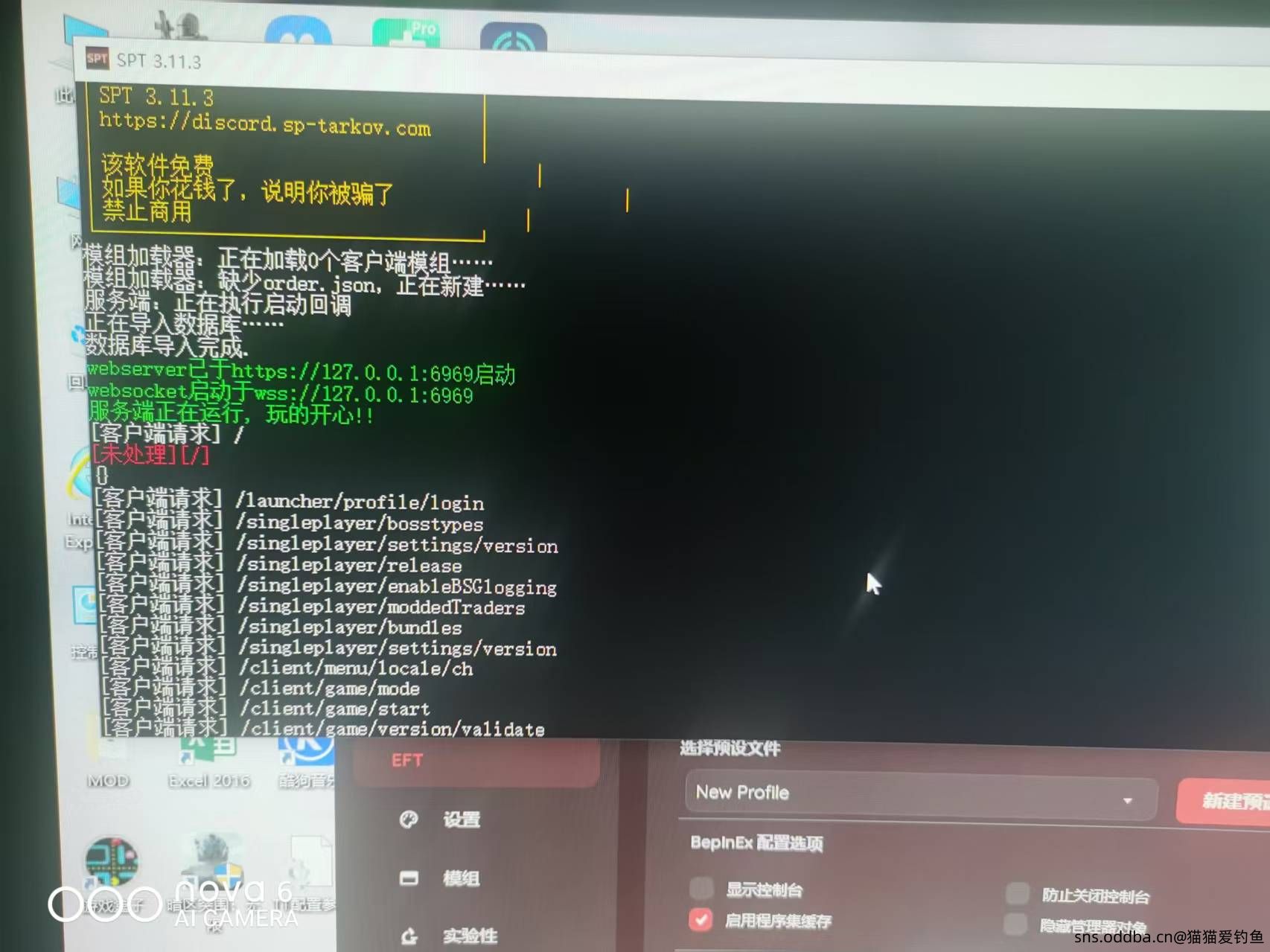This screenshot has height=952, width=1270.
Task: Click the /client/game/version/validate request line
Action: [324, 728]
